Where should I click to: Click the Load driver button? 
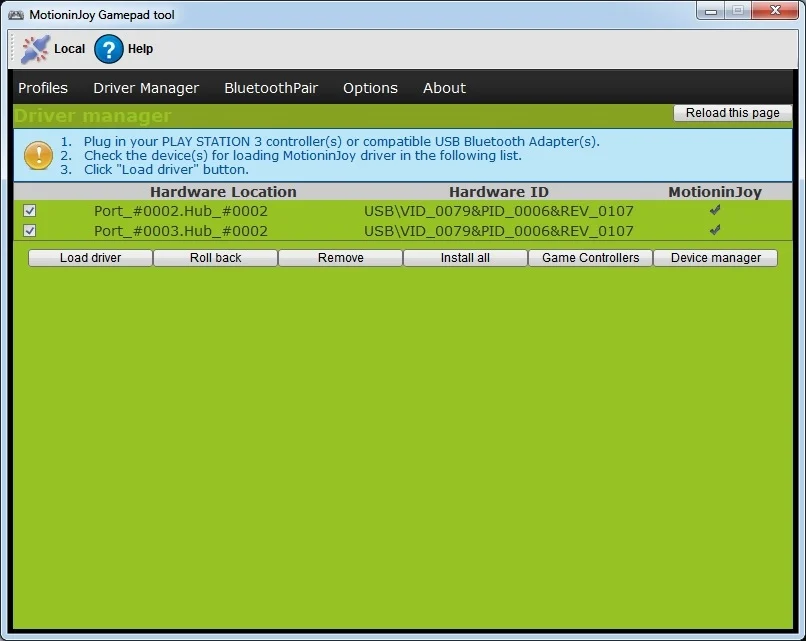(90, 258)
